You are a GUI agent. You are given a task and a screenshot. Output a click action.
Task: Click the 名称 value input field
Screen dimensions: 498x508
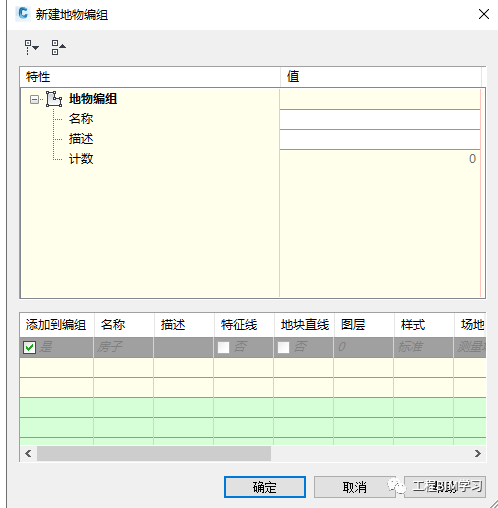pyautogui.click(x=380, y=120)
